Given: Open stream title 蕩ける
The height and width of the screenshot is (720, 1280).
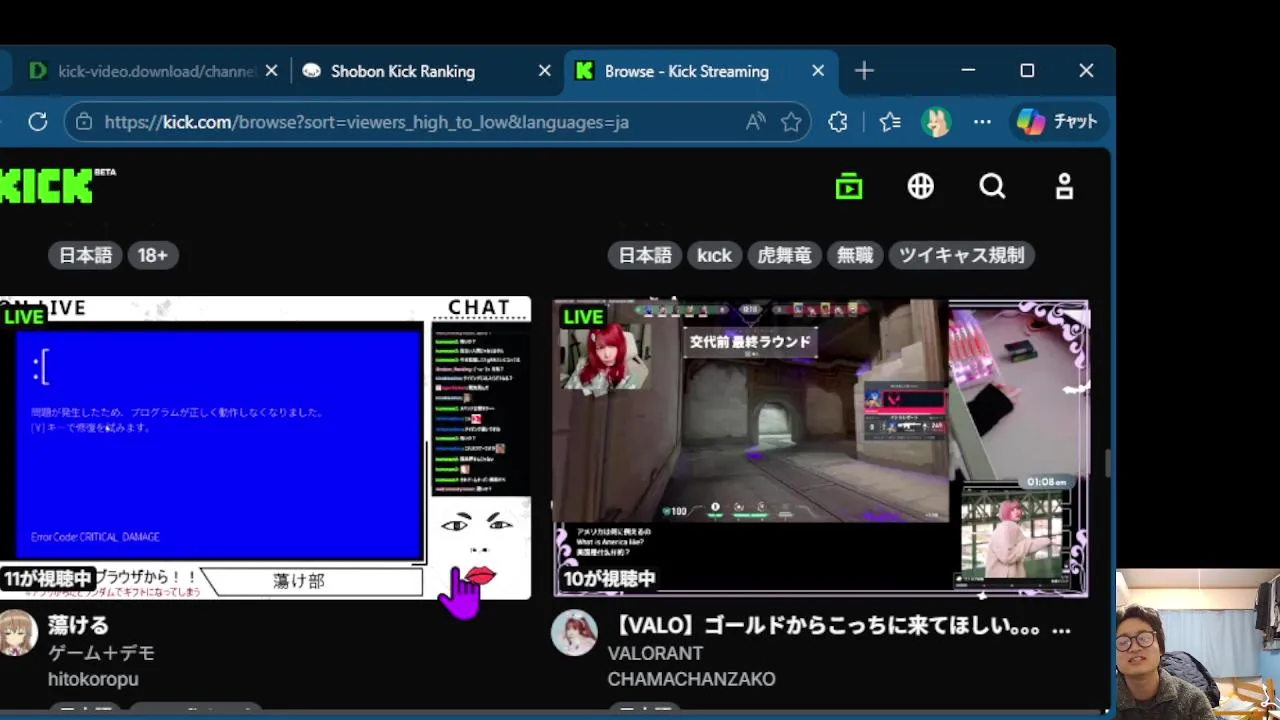Looking at the screenshot, I should tap(78, 626).
